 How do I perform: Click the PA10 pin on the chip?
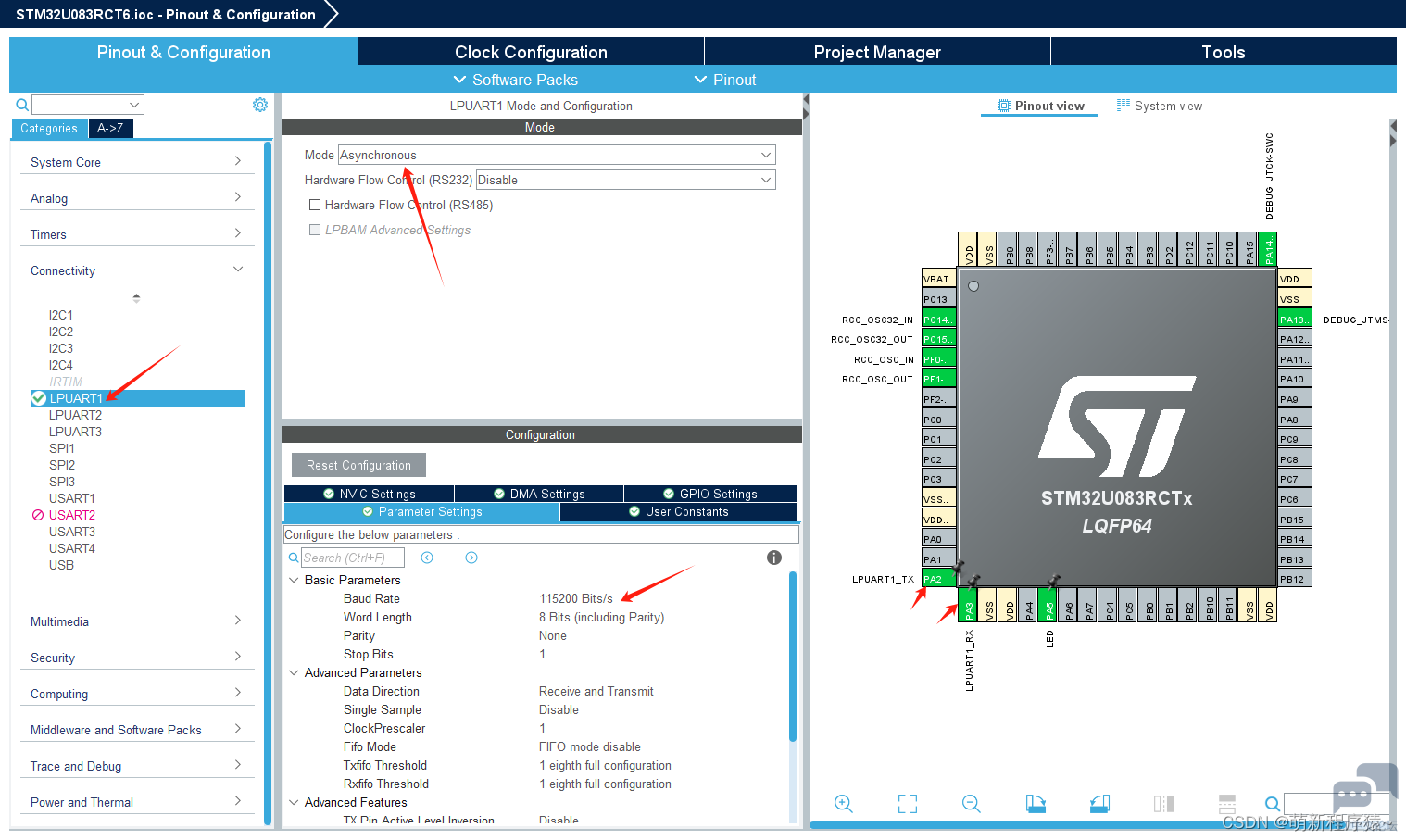click(1294, 379)
